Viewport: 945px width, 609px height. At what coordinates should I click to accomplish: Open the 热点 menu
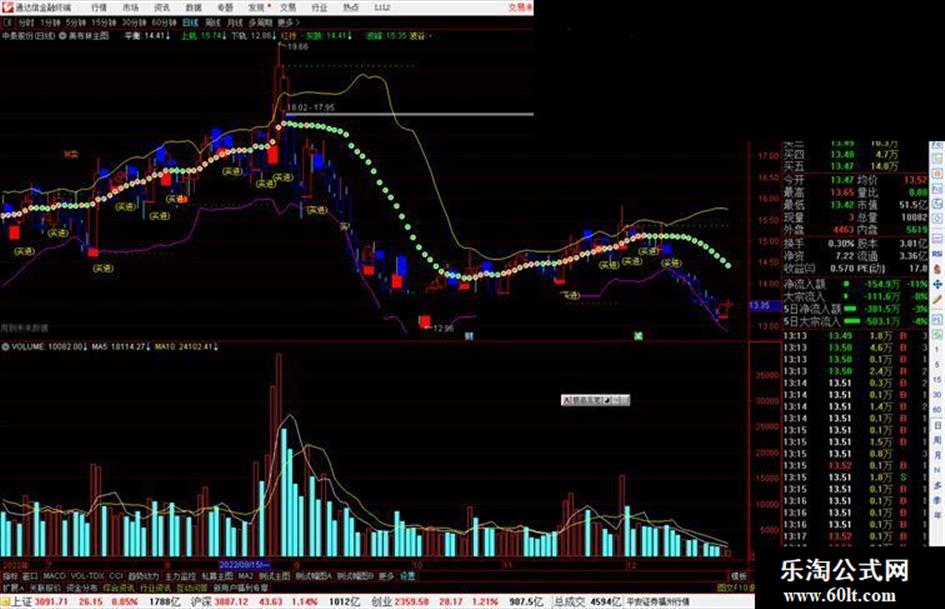(351, 8)
